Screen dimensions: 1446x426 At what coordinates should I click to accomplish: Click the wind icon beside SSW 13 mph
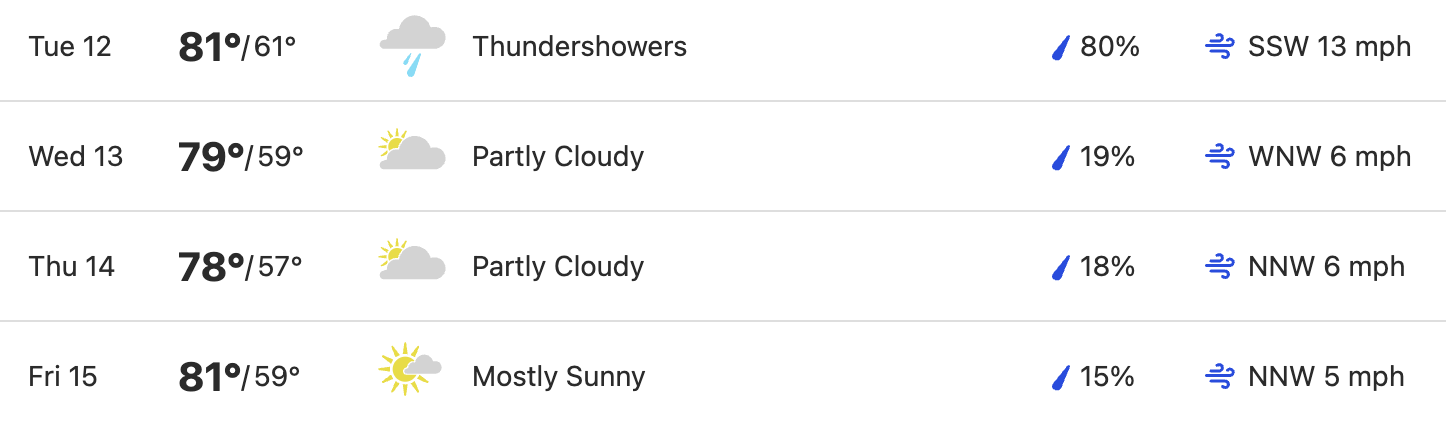(1220, 47)
